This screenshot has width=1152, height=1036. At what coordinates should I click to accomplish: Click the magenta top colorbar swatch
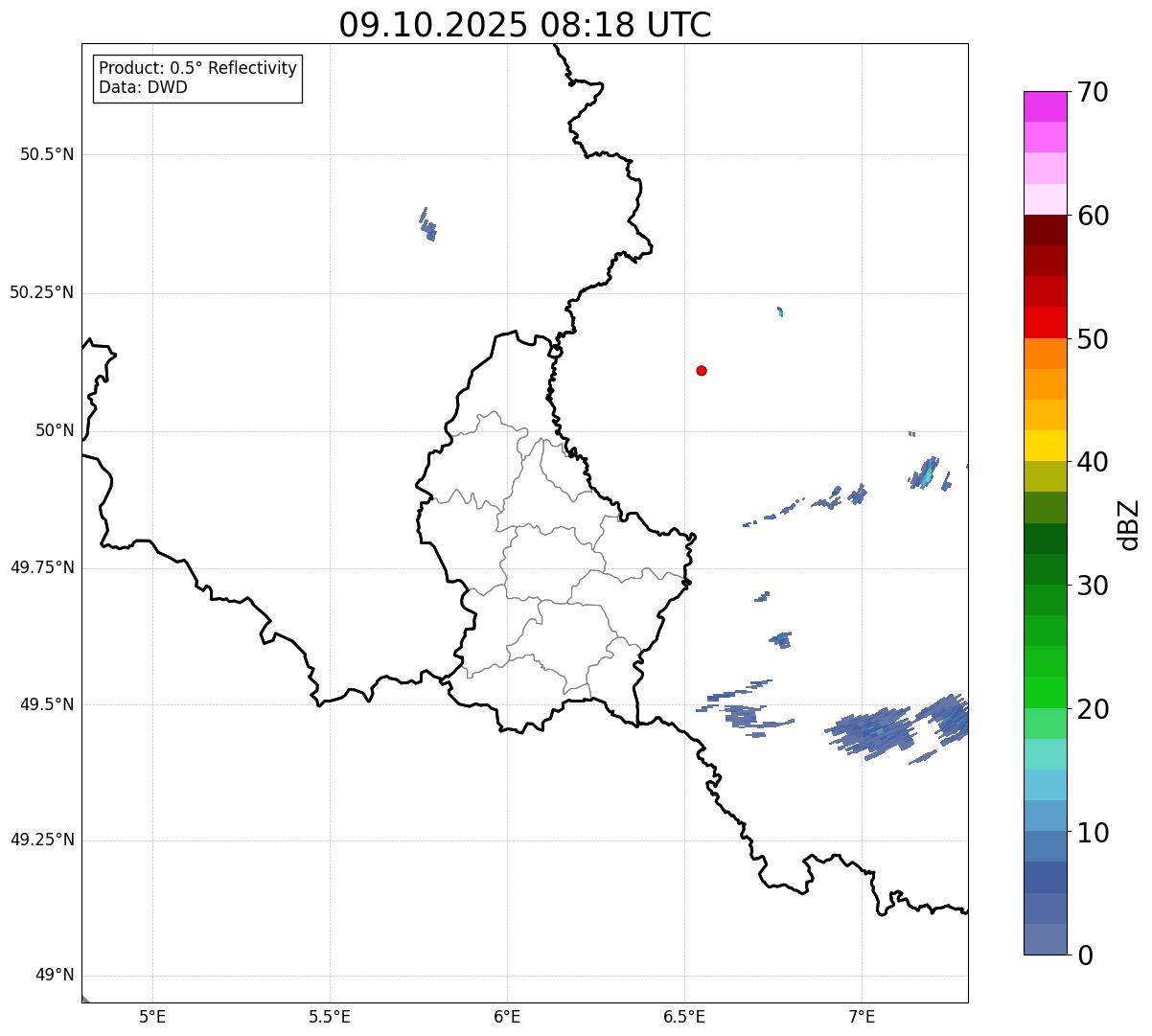pyautogui.click(x=1045, y=106)
